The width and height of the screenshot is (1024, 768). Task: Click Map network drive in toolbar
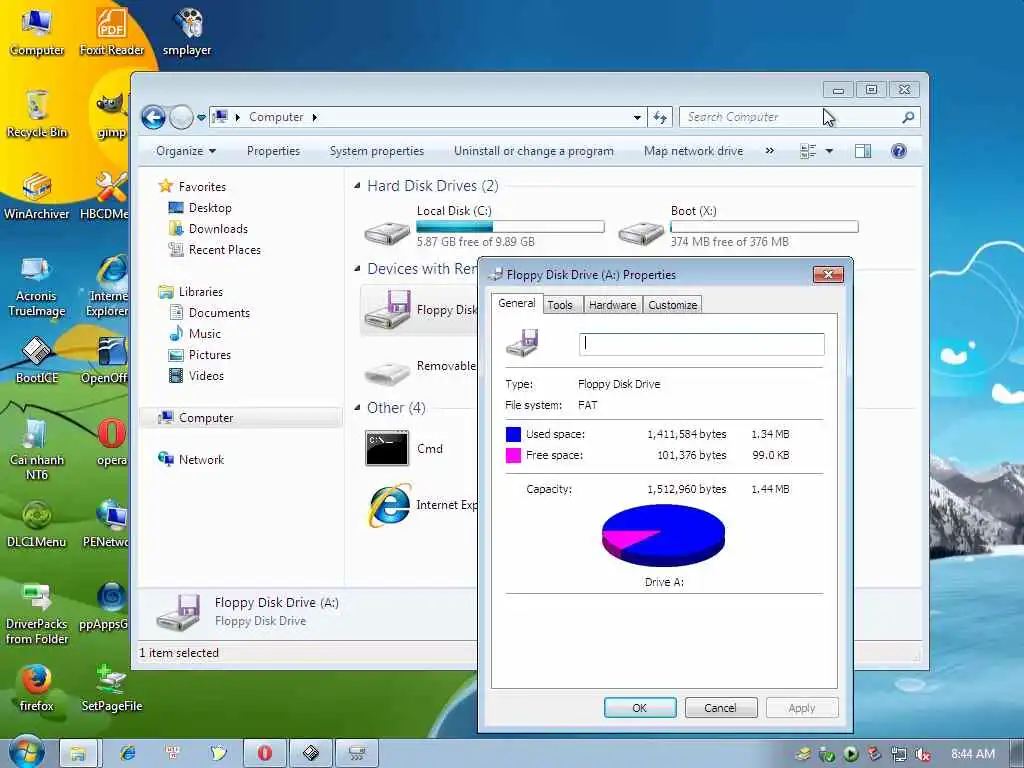(x=694, y=151)
